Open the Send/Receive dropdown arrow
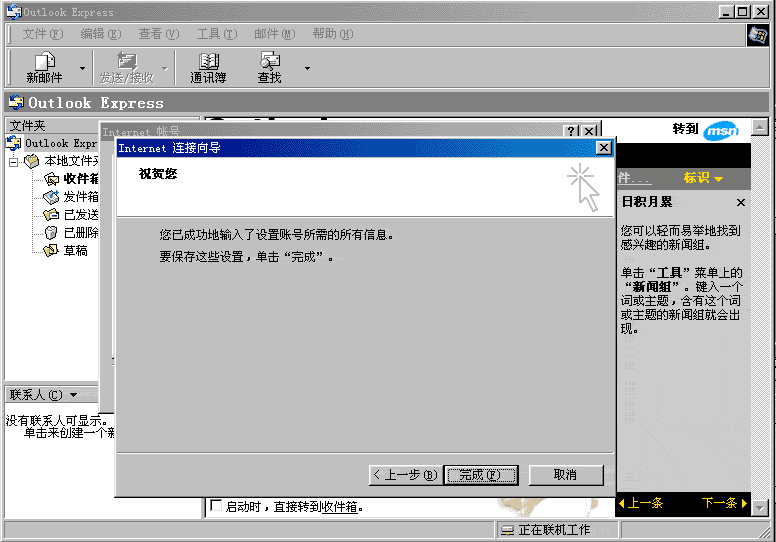The image size is (776, 542). click(165, 68)
